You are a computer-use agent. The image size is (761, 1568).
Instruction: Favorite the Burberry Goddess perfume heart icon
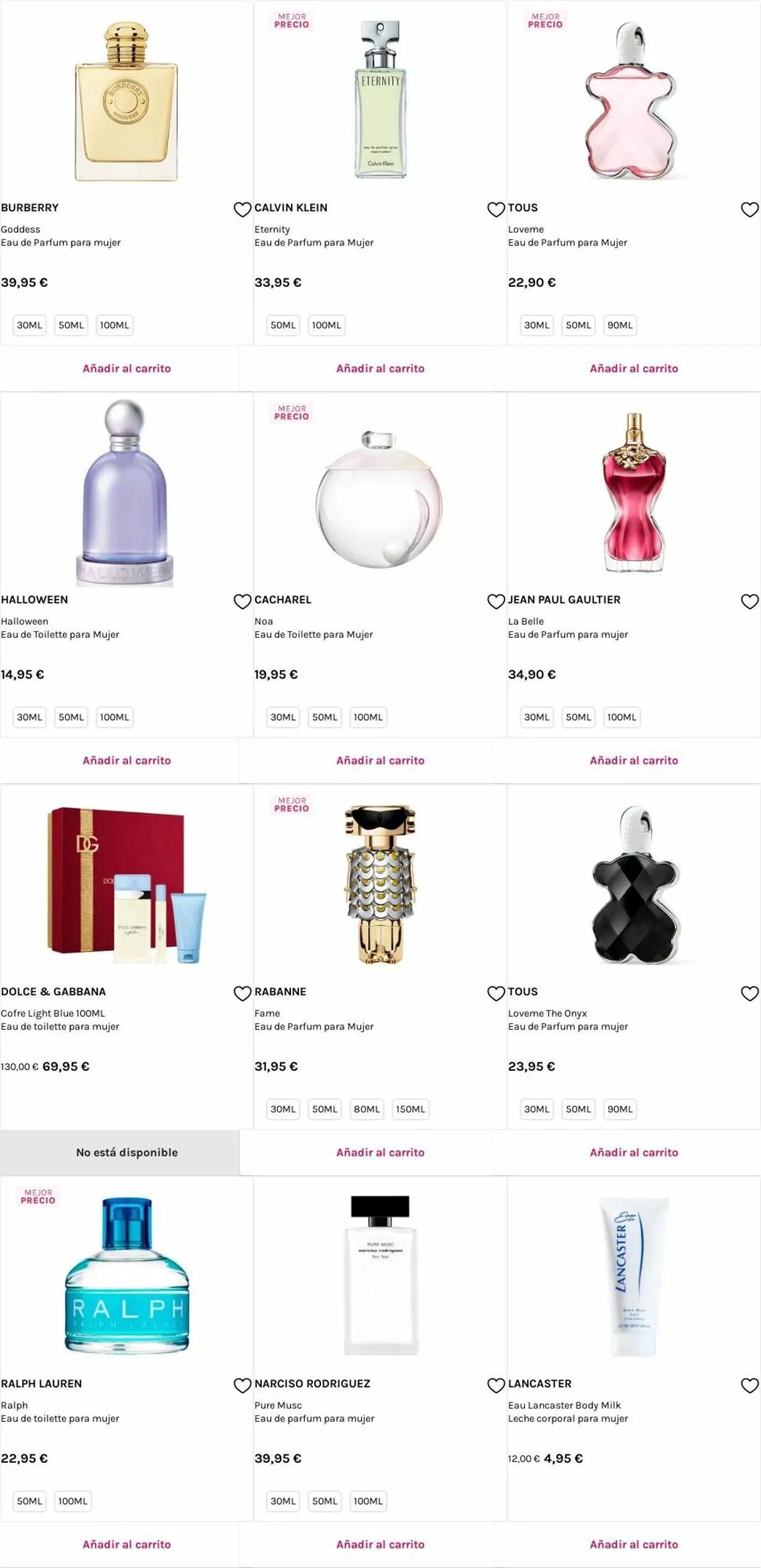(x=242, y=210)
